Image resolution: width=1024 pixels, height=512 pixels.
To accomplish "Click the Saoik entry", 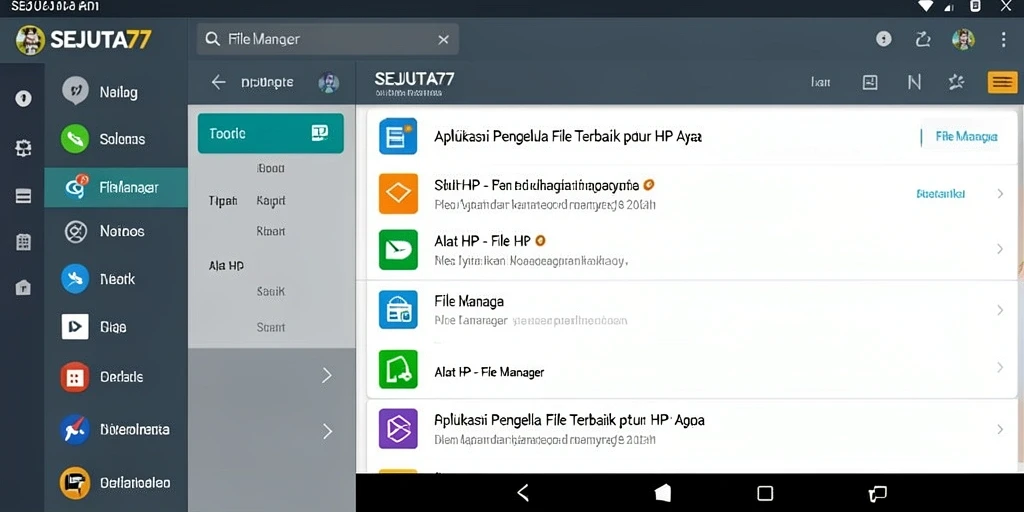I will [x=270, y=292].
